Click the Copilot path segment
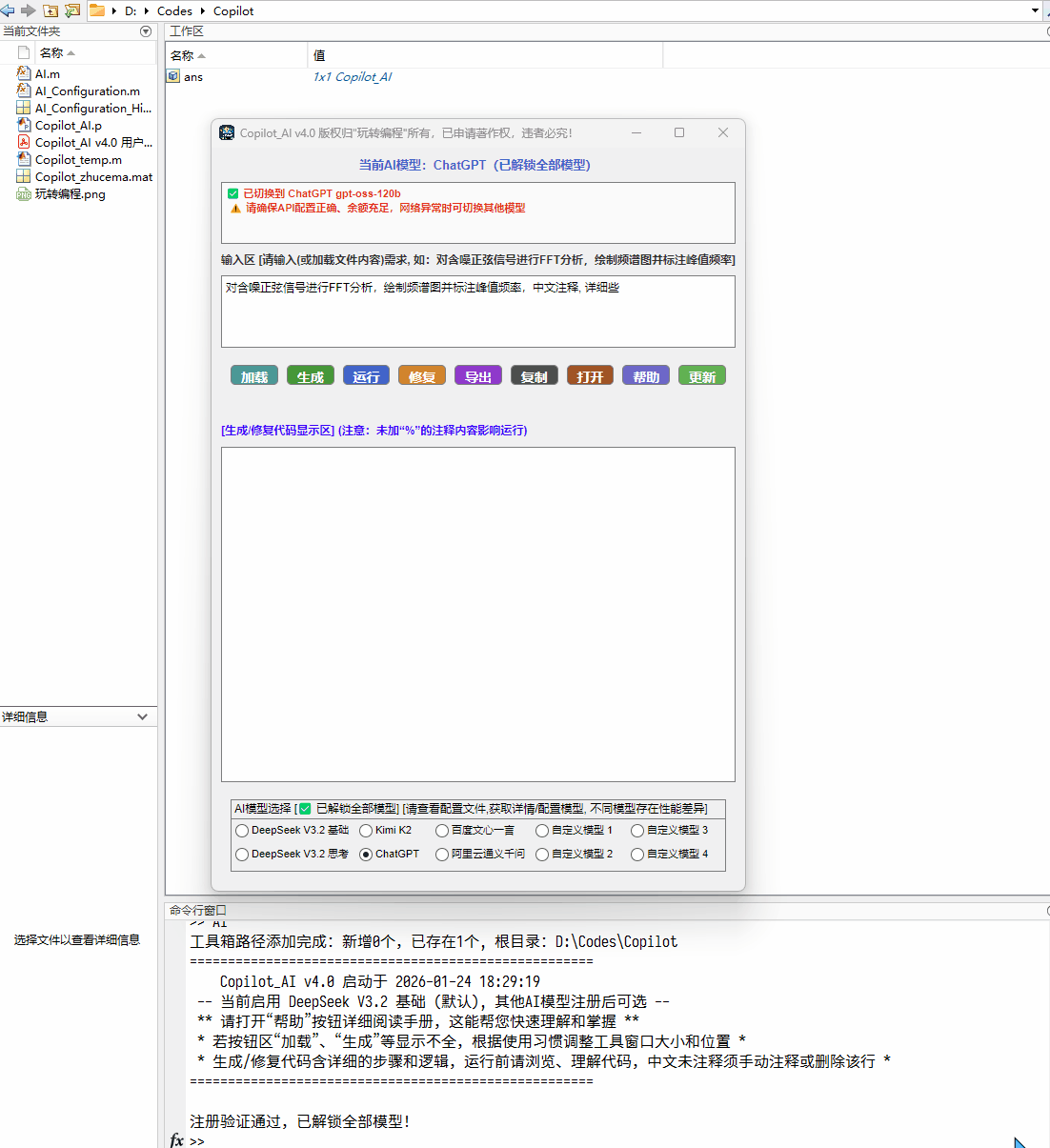Viewport: 1050px width, 1148px height. click(x=233, y=10)
